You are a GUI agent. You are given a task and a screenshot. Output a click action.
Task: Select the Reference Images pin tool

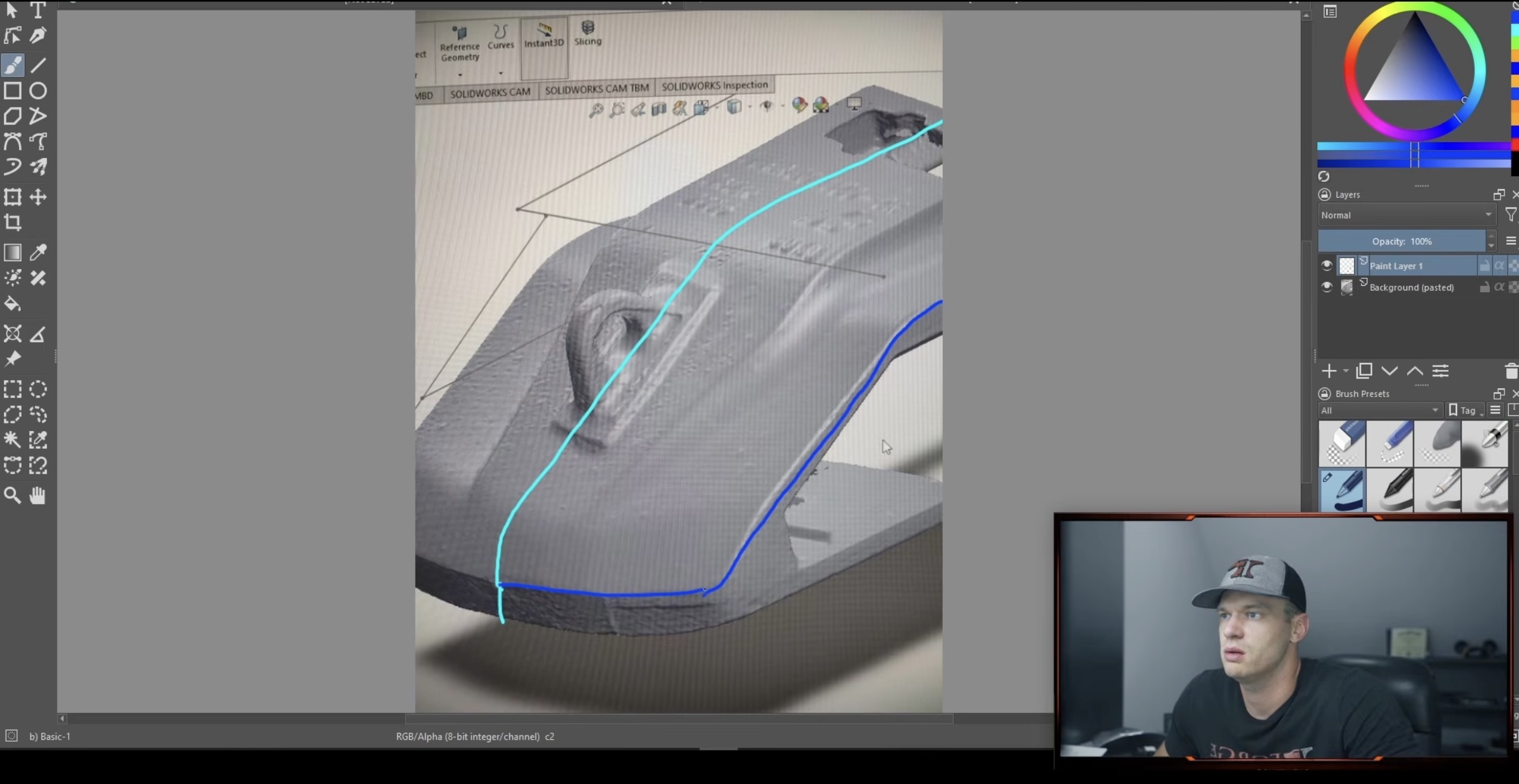(x=12, y=358)
